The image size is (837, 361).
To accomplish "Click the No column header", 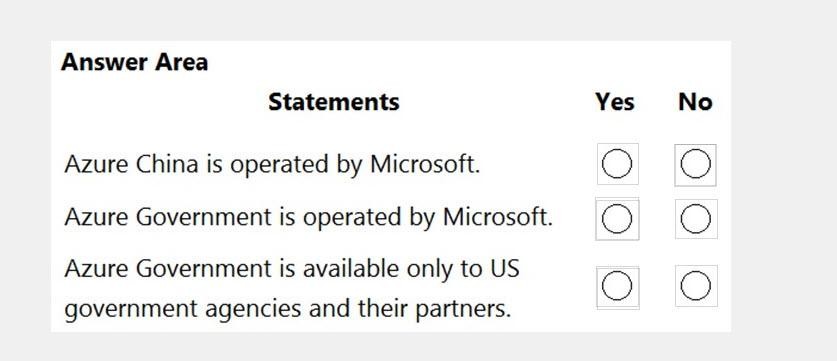I will pos(695,101).
